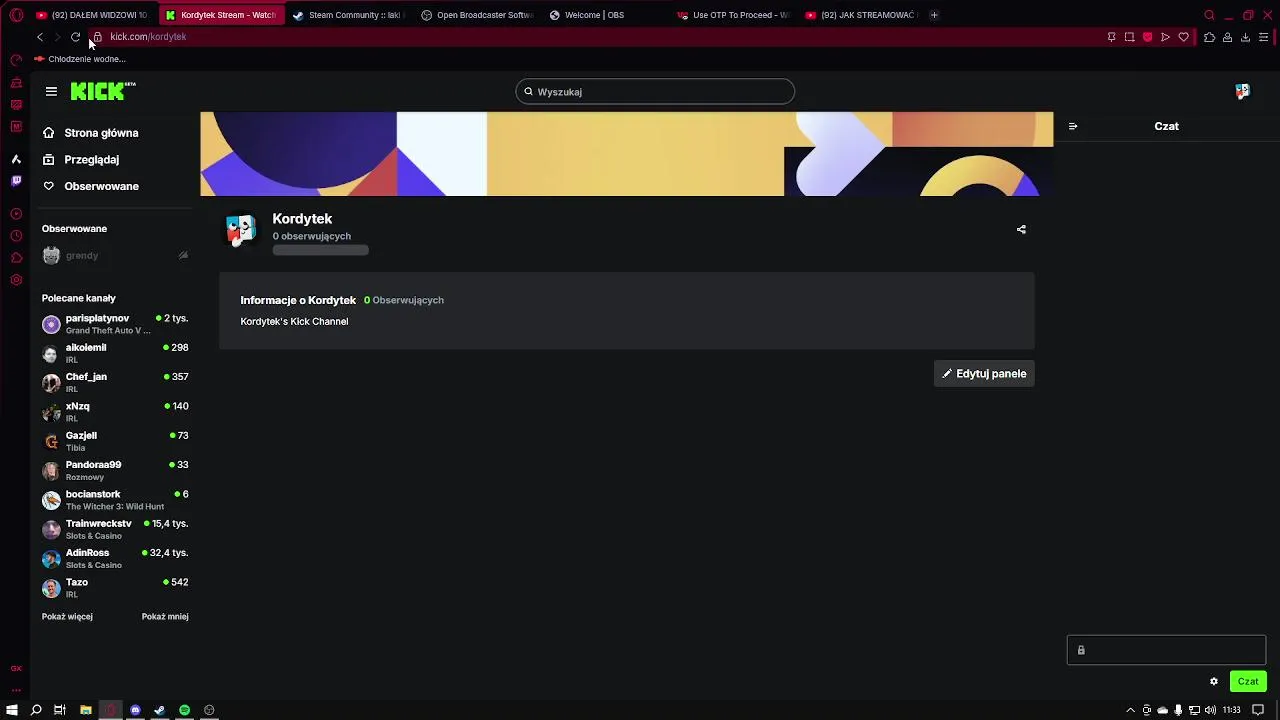Click the KICK logo
The width and height of the screenshot is (1280, 720).
click(103, 91)
